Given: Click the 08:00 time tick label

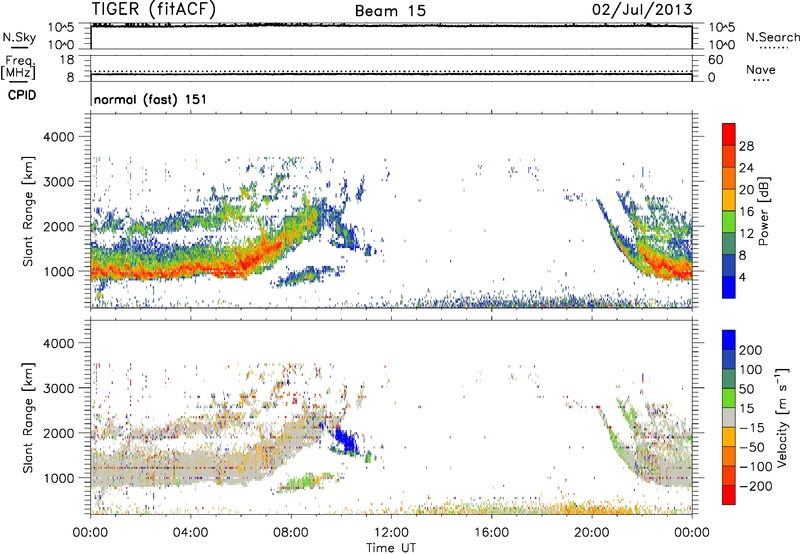Looking at the screenshot, I should (291, 533).
